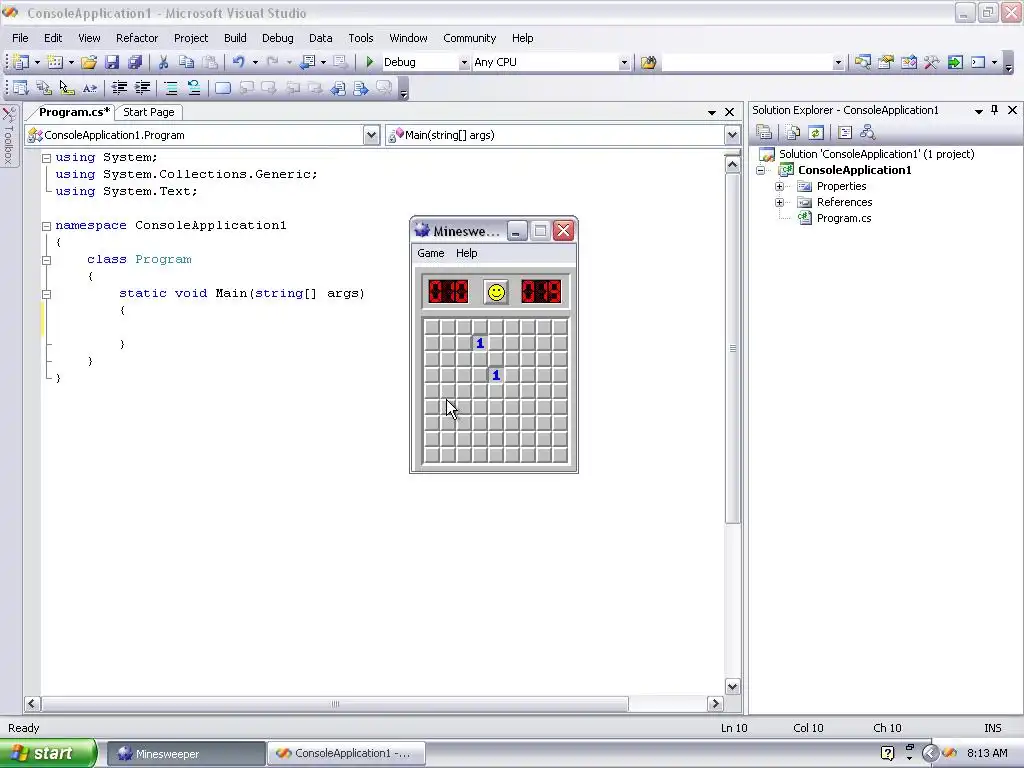Open the solution configuration Debug dropdown
This screenshot has height=768, width=1024.
point(464,62)
